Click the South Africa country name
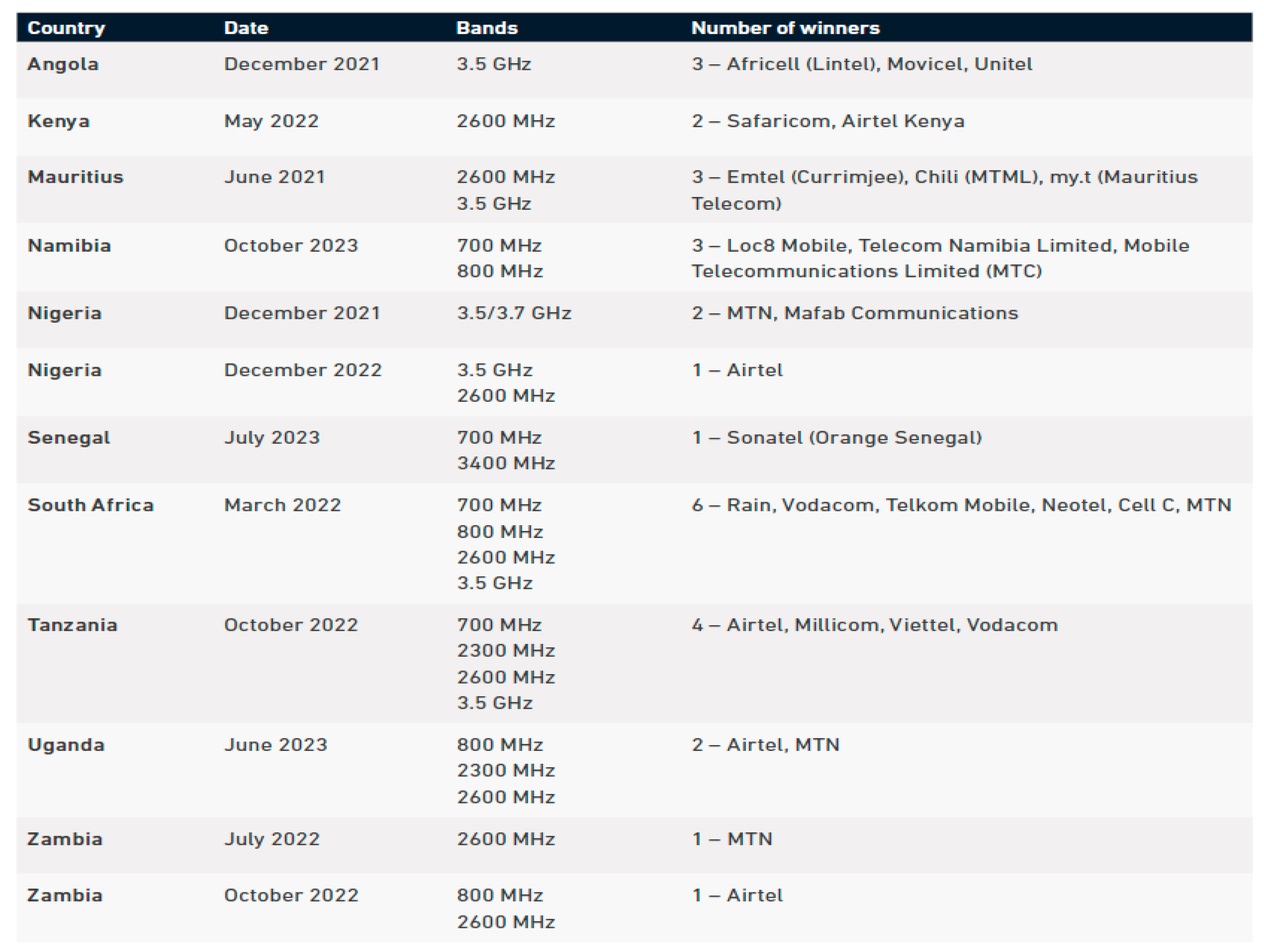Screen dimensions: 1264x952 pos(91,505)
